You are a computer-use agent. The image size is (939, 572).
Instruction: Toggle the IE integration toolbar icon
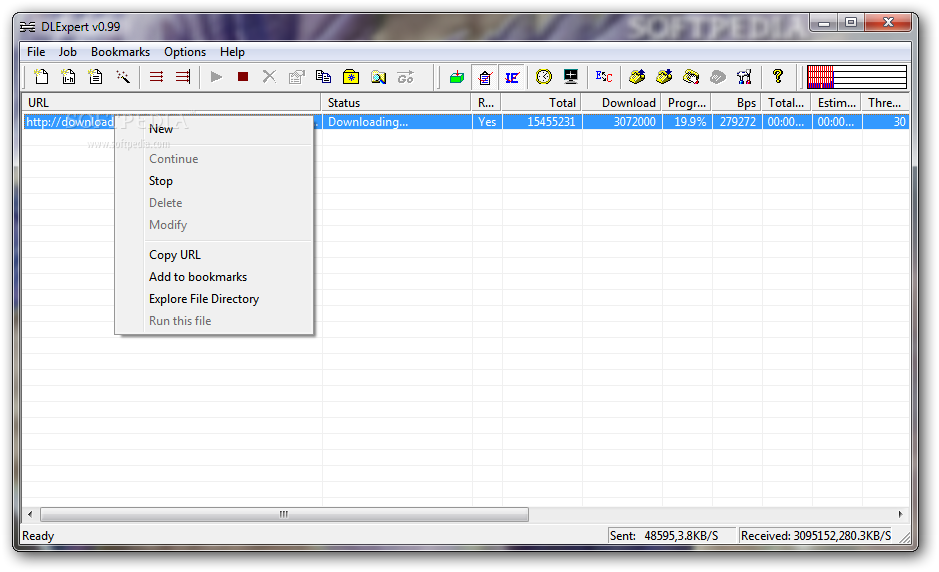point(512,77)
